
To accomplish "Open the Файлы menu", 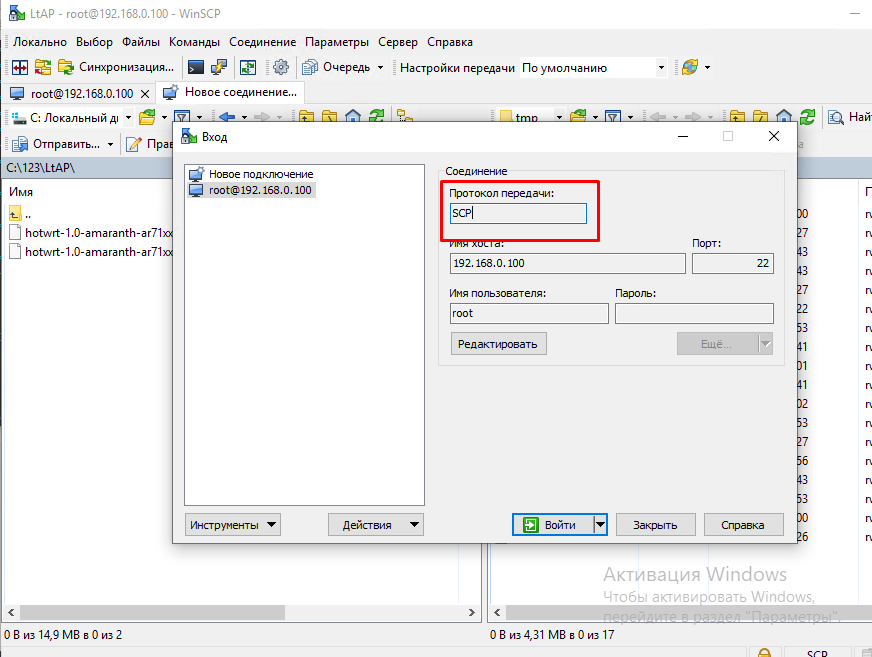I will (x=141, y=42).
